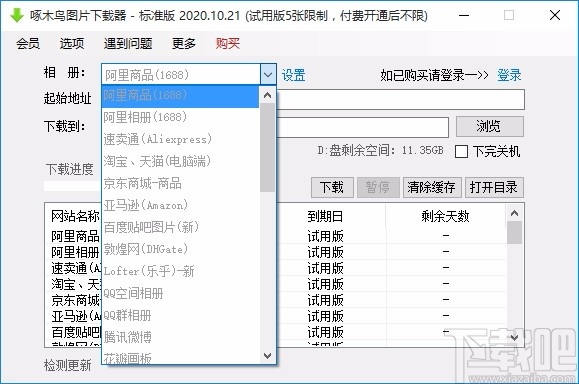Click the 暂停 button
Screen dimensions: 579x384
378,187
